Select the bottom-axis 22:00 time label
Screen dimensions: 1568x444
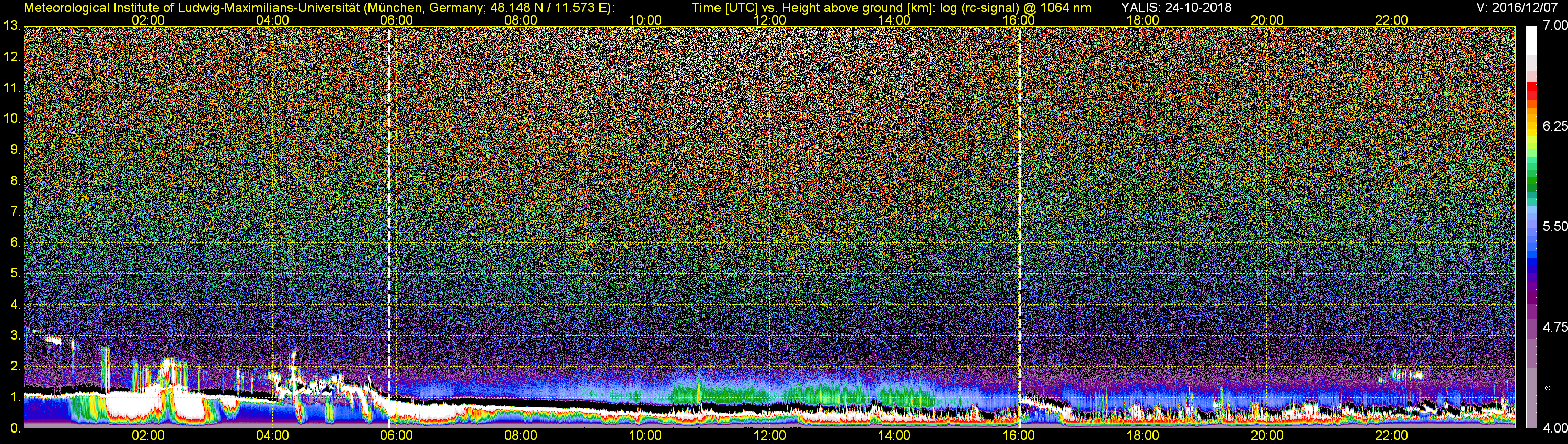1392,436
